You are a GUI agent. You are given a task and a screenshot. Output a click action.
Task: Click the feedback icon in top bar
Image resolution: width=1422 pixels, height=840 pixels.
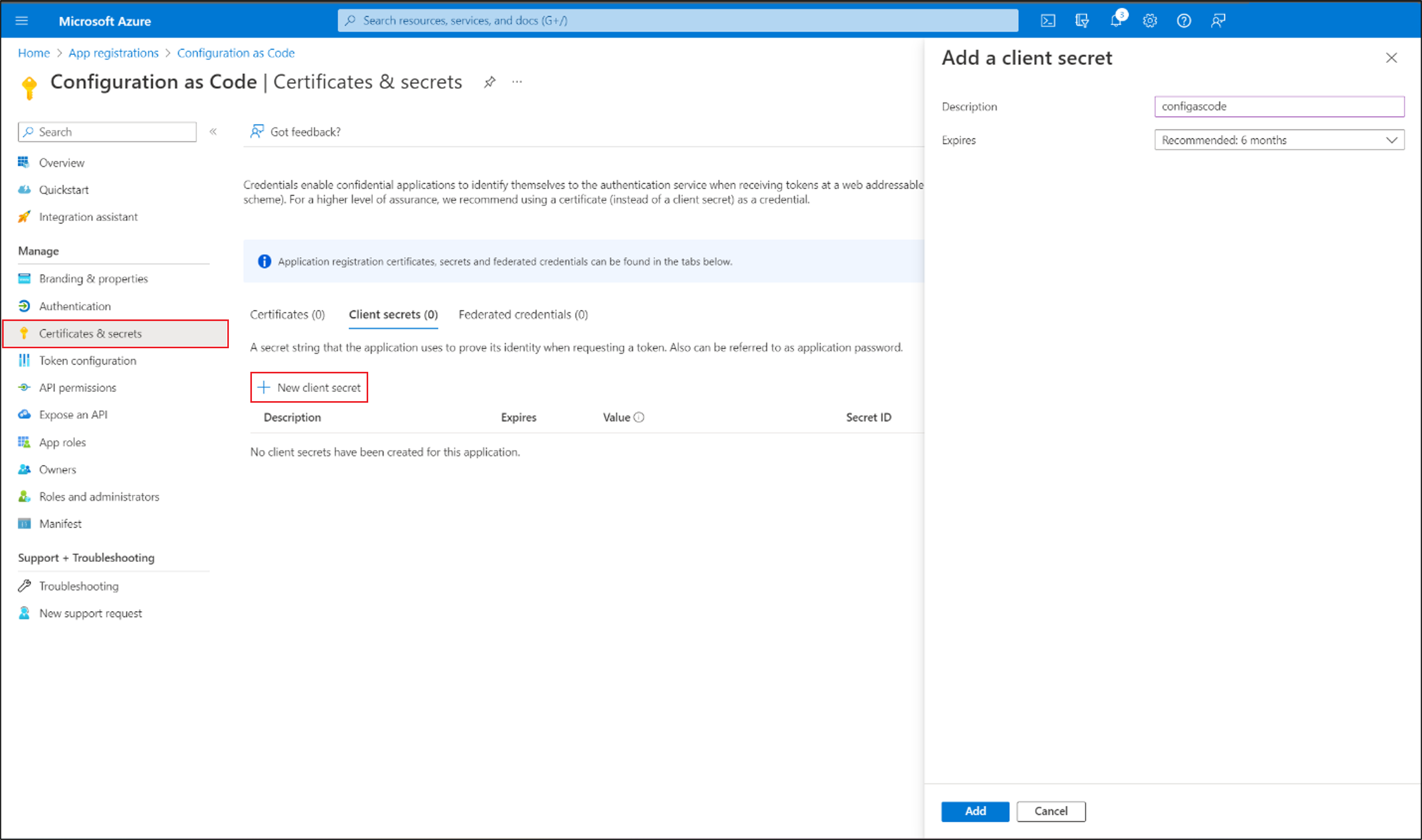1218,21
